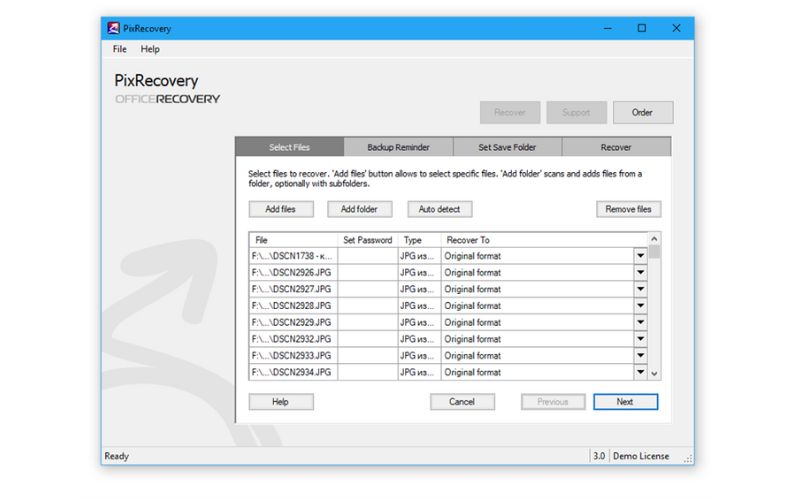
Task: Select file DSCN2934.JPG in the list
Action: coord(291,372)
